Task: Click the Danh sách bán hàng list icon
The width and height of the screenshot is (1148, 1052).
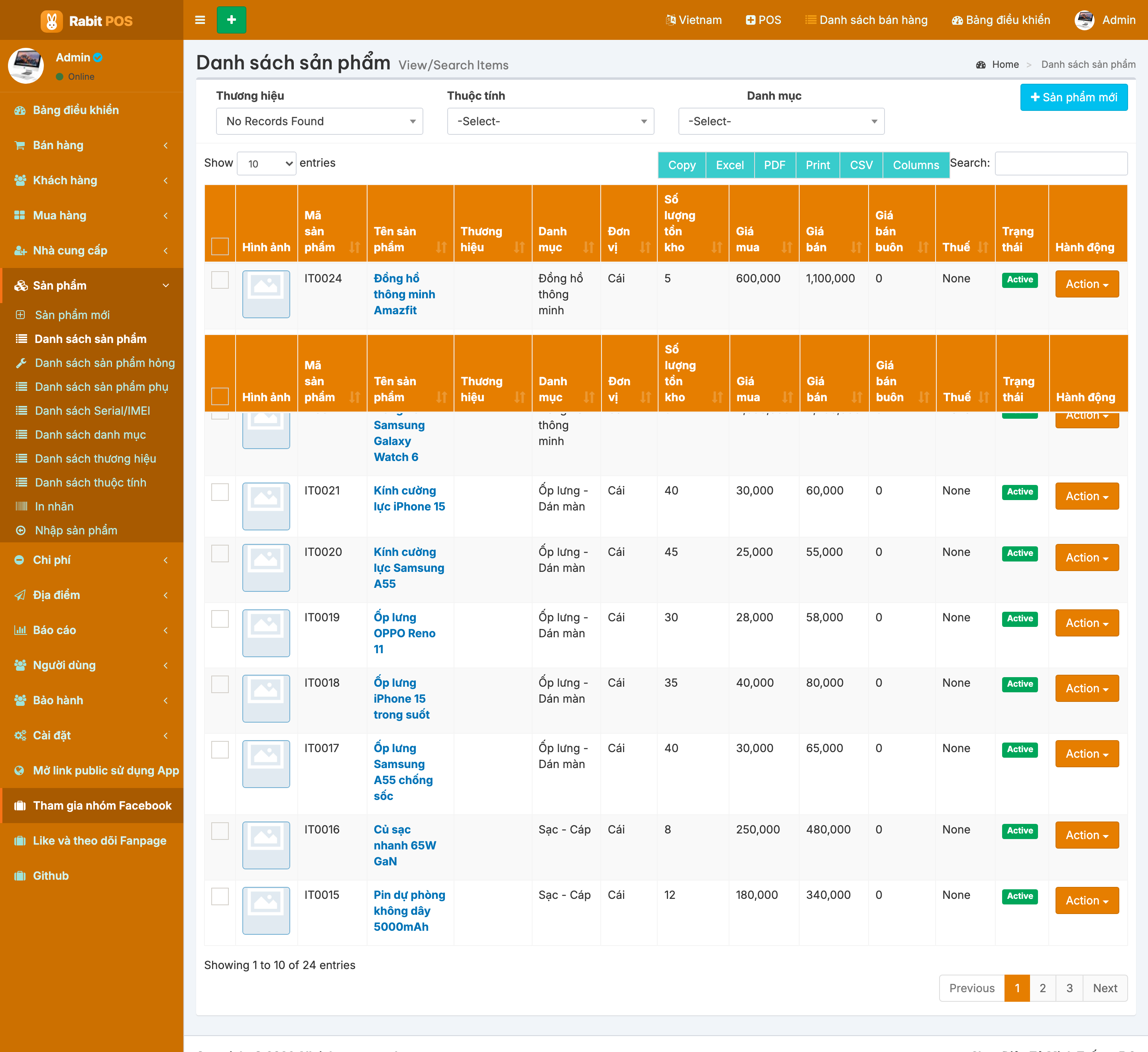Action: [x=810, y=20]
